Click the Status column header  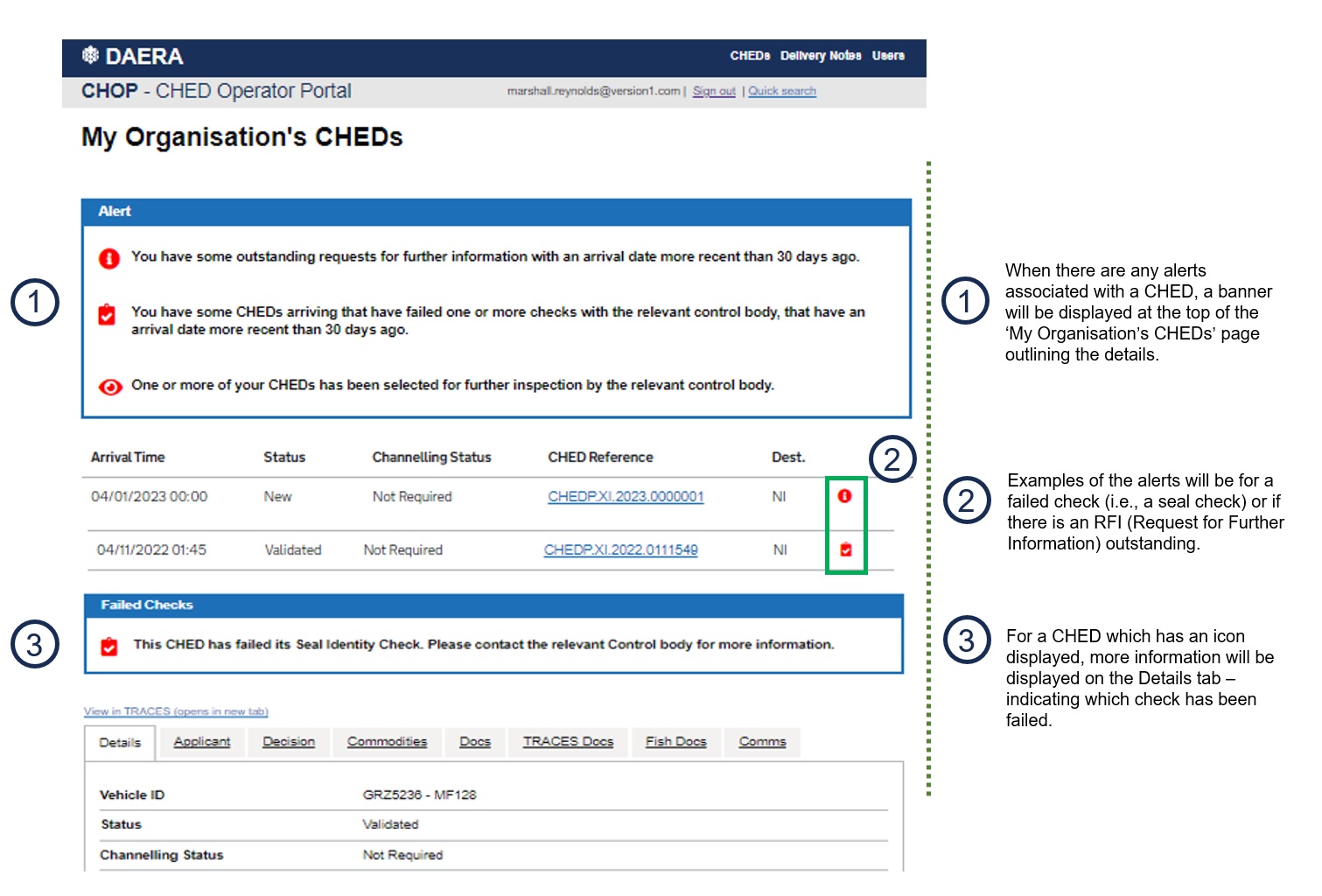pyautogui.click(x=284, y=458)
